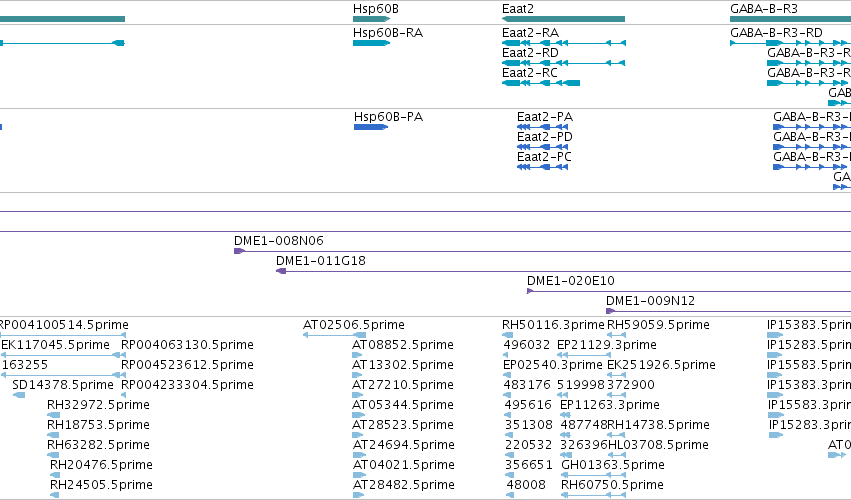Select the Eaat2 gene bar glyph
The height and width of the screenshot is (500, 851).
point(563,19)
